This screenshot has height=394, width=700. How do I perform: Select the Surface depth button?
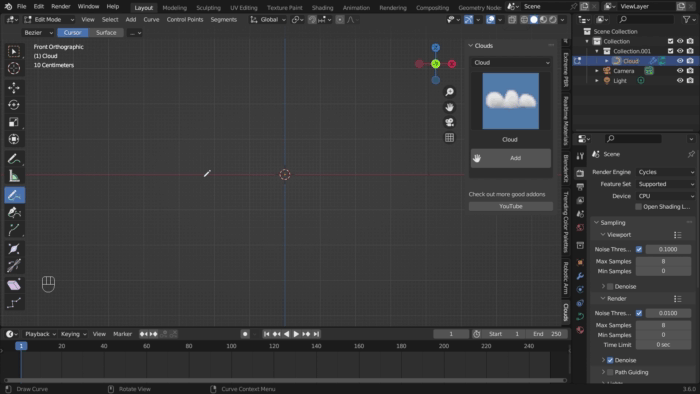106,33
